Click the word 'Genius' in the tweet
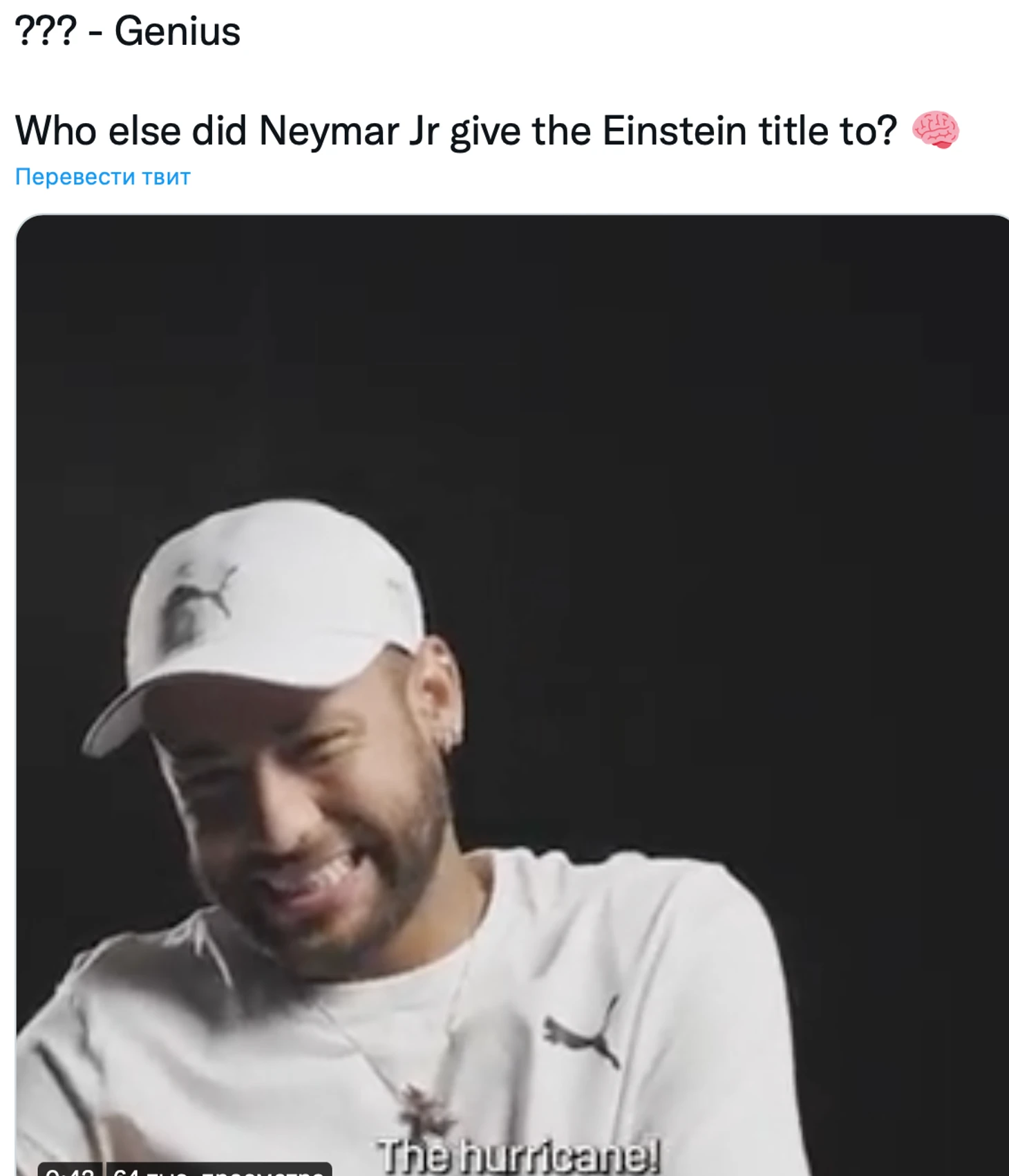Screen dimensions: 1009x1176 tap(178, 32)
